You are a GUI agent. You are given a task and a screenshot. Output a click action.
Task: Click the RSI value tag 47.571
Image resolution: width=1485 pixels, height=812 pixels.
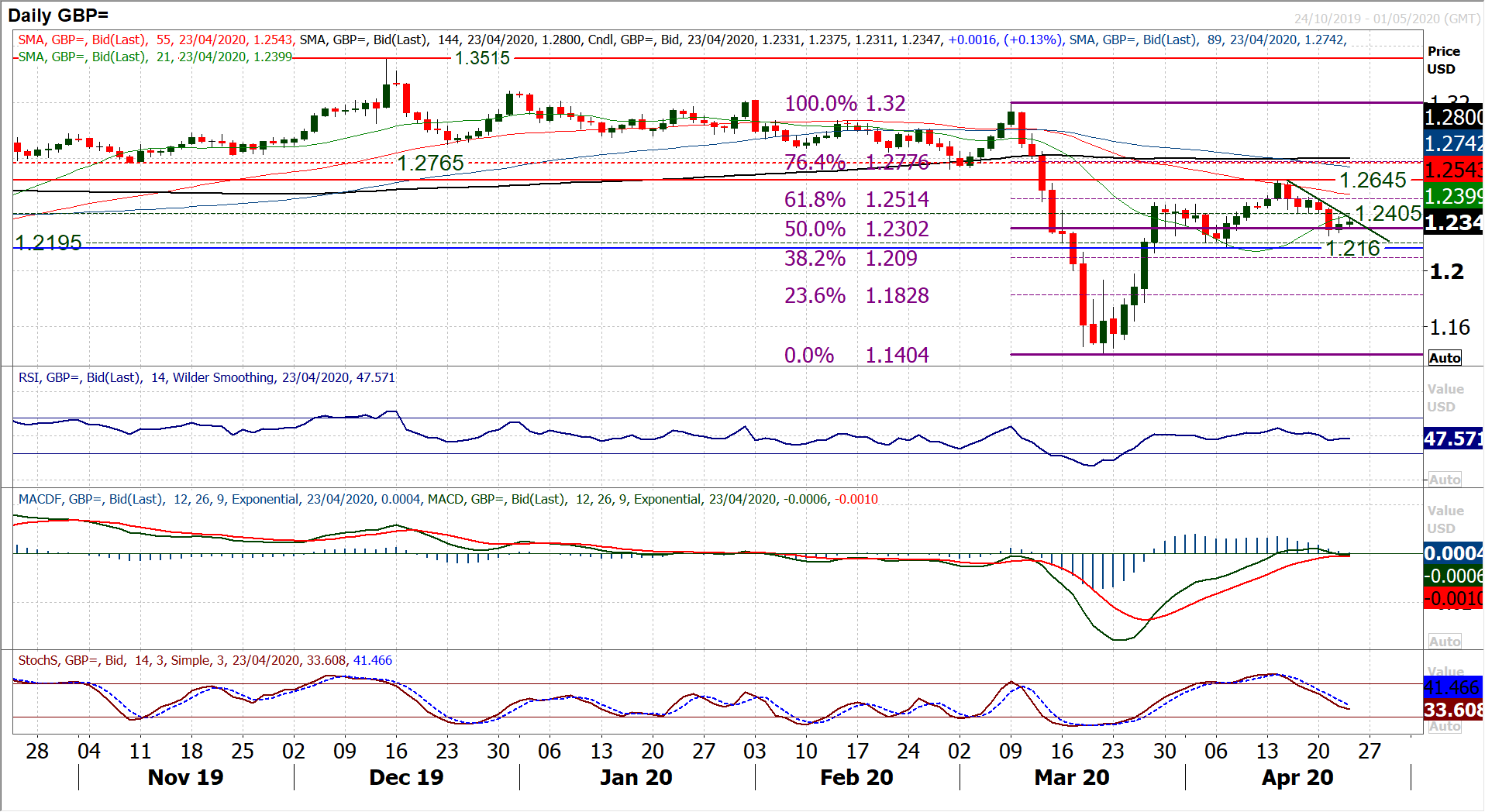1453,439
